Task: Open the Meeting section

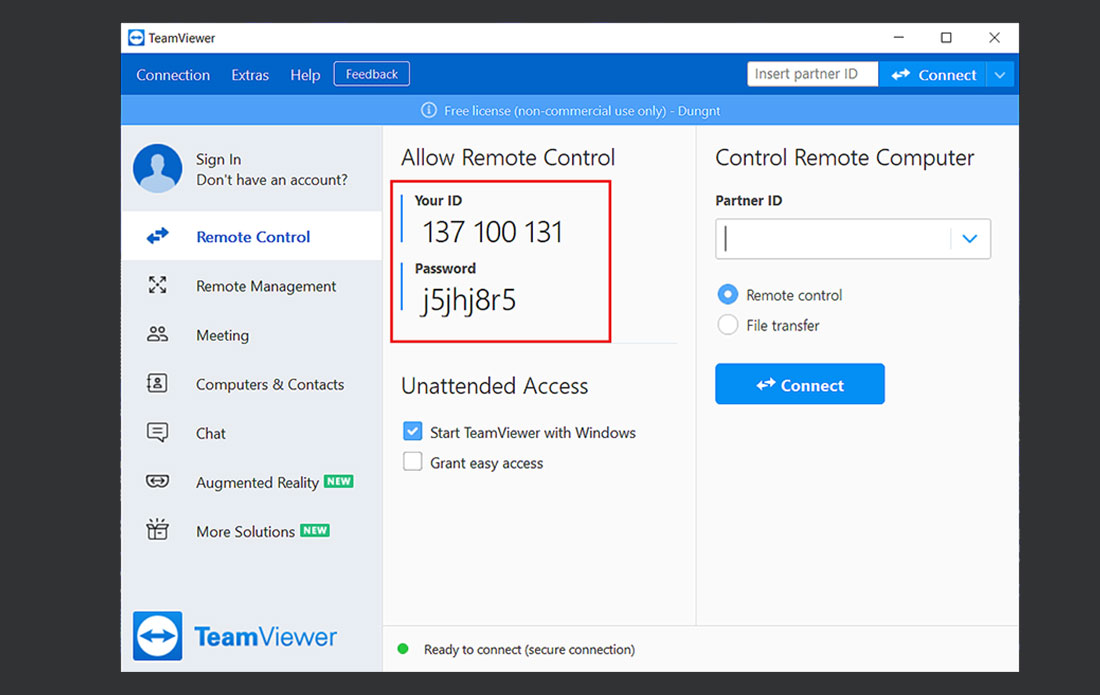Action: click(x=252, y=335)
